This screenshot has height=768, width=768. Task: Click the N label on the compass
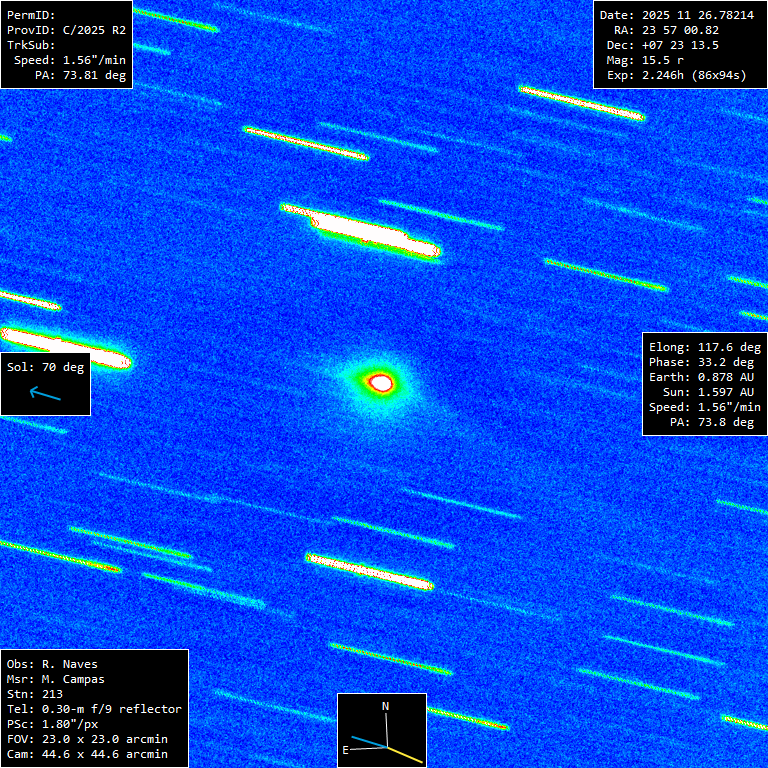click(386, 707)
